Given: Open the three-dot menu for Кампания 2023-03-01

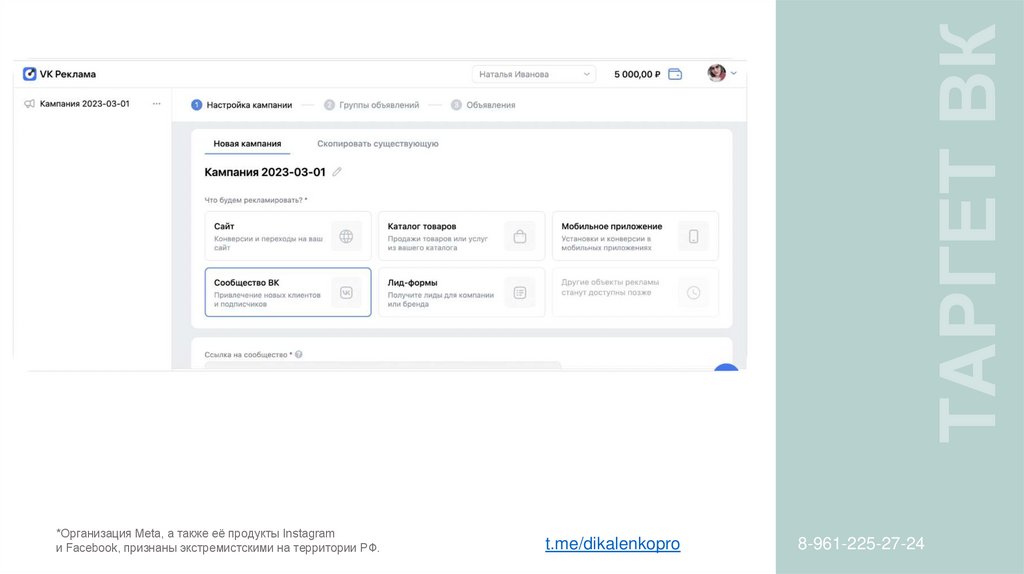Looking at the screenshot, I should click(157, 104).
